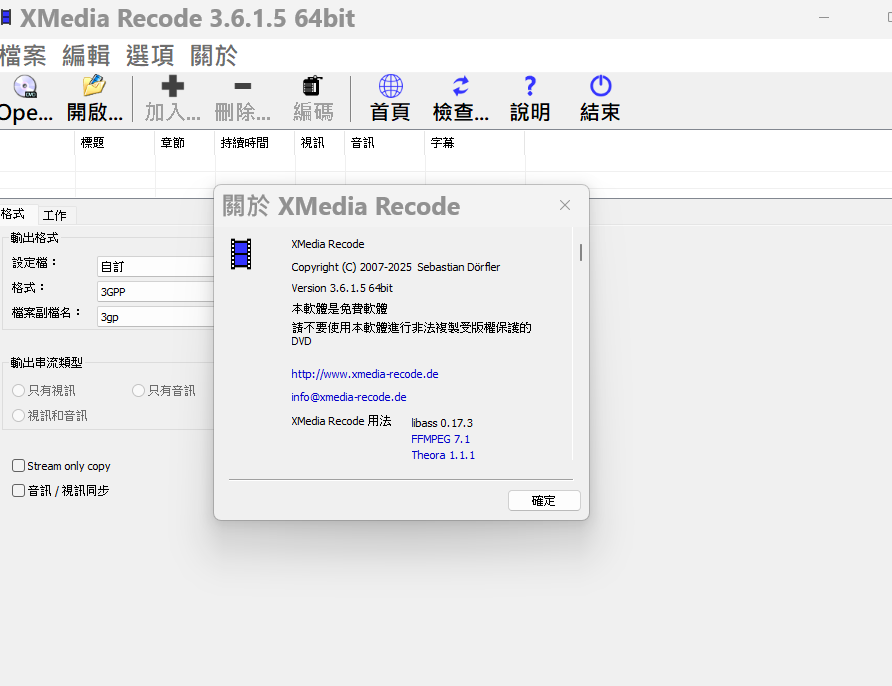This screenshot has height=686, width=892.
Task: Click the 本軟體是免費軟體 text line
Action: (339, 308)
